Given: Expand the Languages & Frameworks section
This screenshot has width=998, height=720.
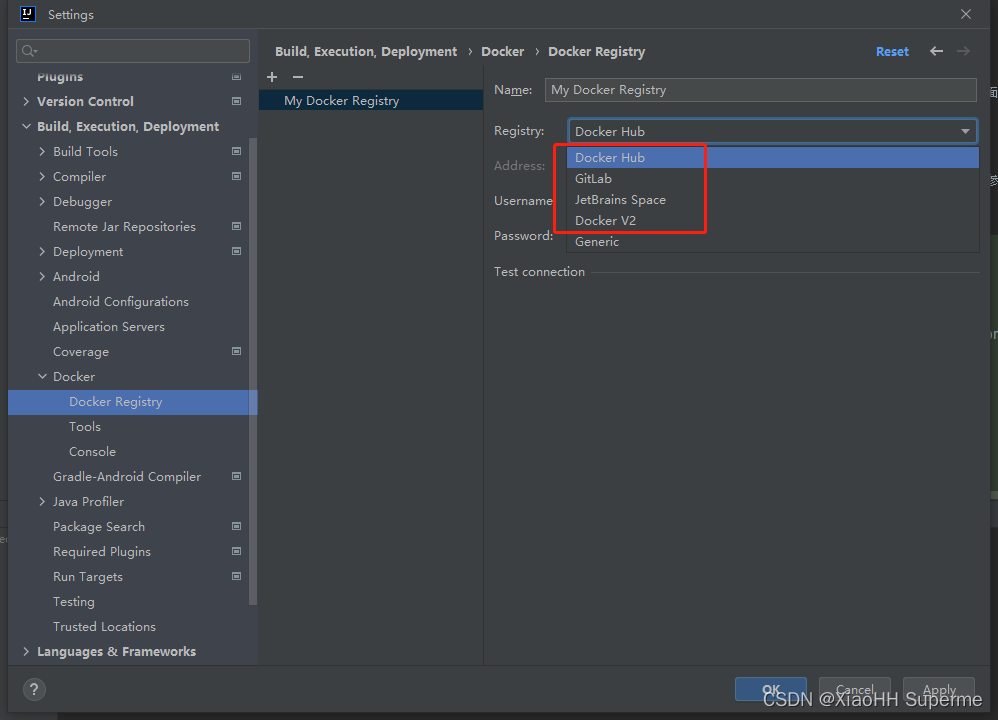Looking at the screenshot, I should click(25, 651).
